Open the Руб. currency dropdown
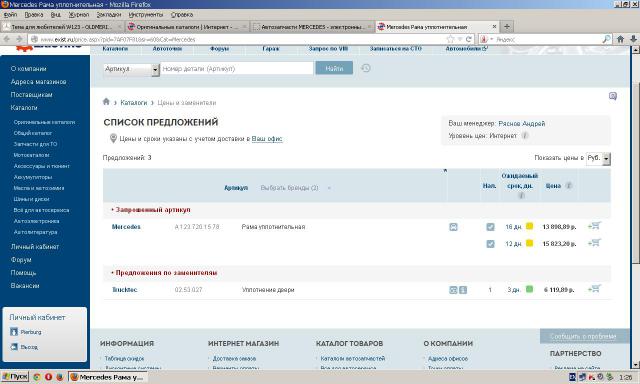 pos(598,158)
